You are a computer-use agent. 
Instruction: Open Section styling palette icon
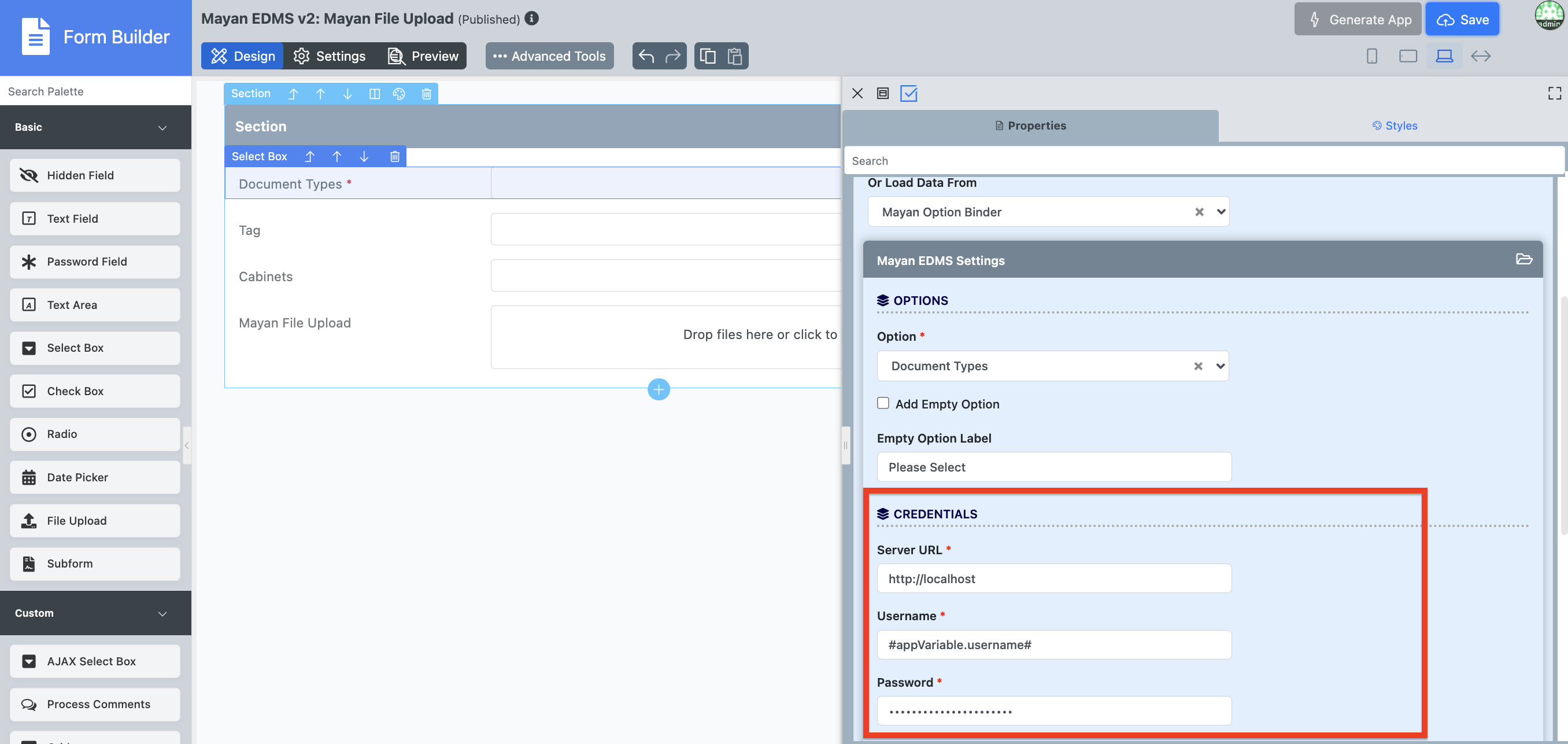(x=399, y=94)
